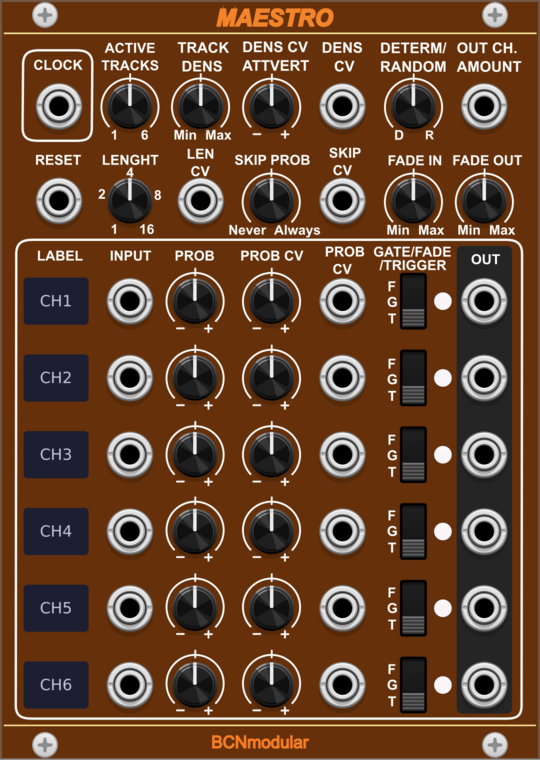This screenshot has width=540, height=760.
Task: Click the TRACK DENS knob
Action: pos(201,105)
